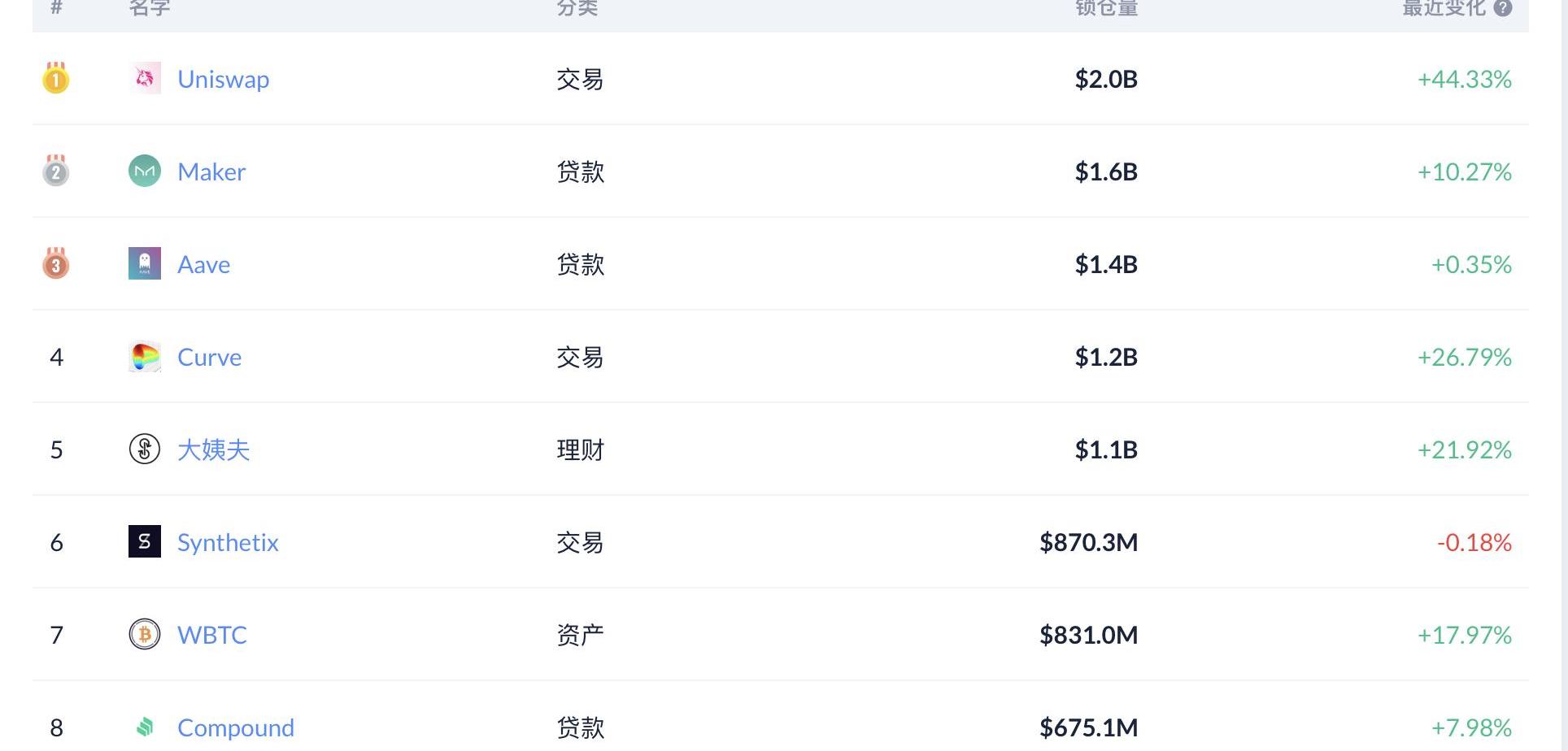Sort by the 锁仓量 column header
This screenshot has width=1568, height=751.
pyautogui.click(x=1106, y=8)
